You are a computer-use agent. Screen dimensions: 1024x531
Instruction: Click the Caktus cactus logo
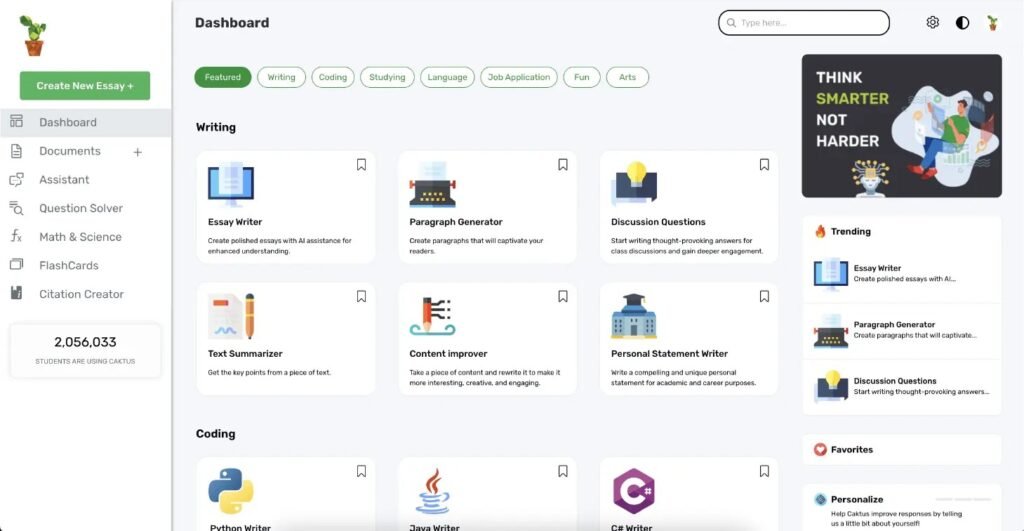pos(33,35)
